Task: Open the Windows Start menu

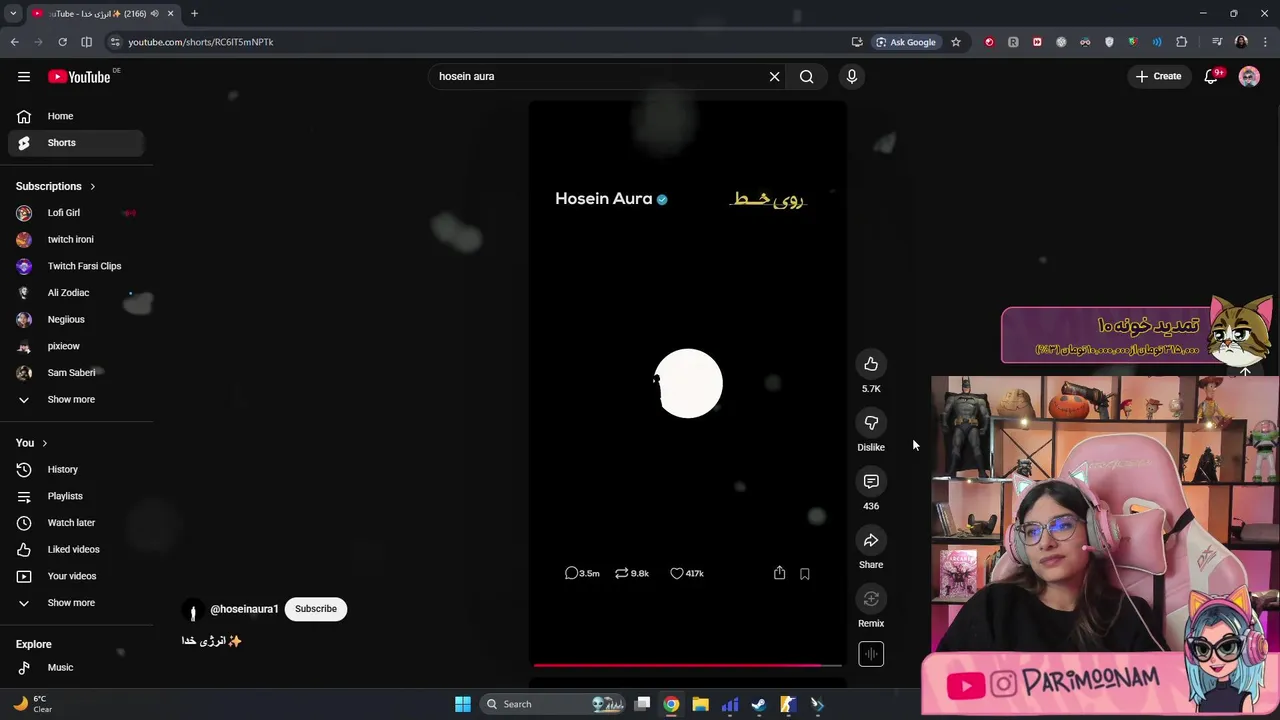Action: point(463,704)
